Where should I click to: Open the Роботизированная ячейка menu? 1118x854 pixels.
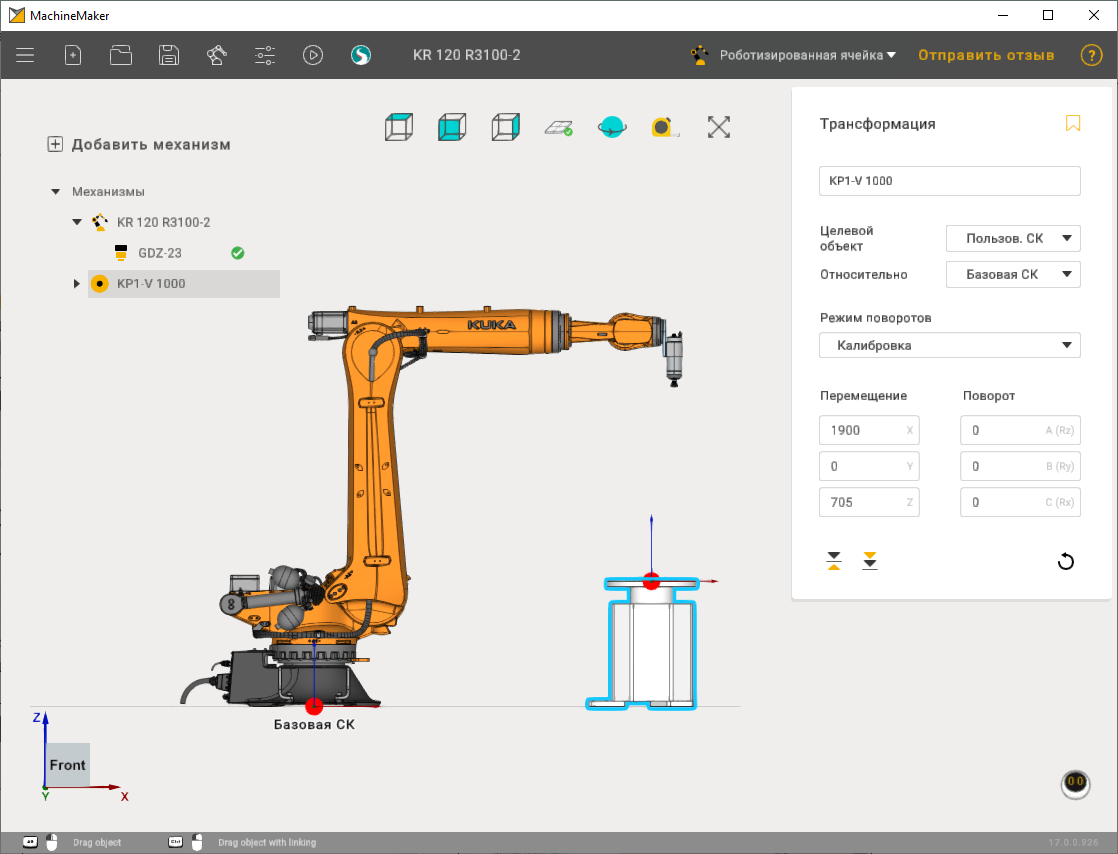tap(807, 56)
